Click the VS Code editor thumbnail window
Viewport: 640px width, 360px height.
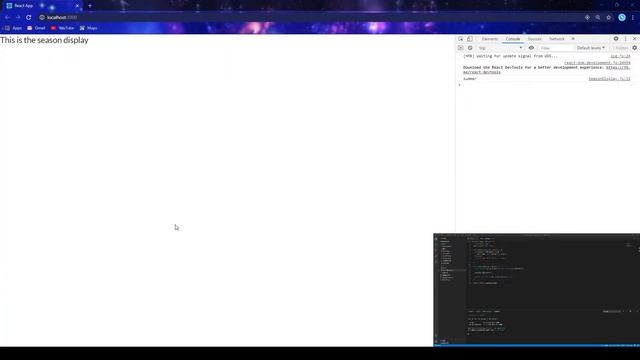coord(536,290)
